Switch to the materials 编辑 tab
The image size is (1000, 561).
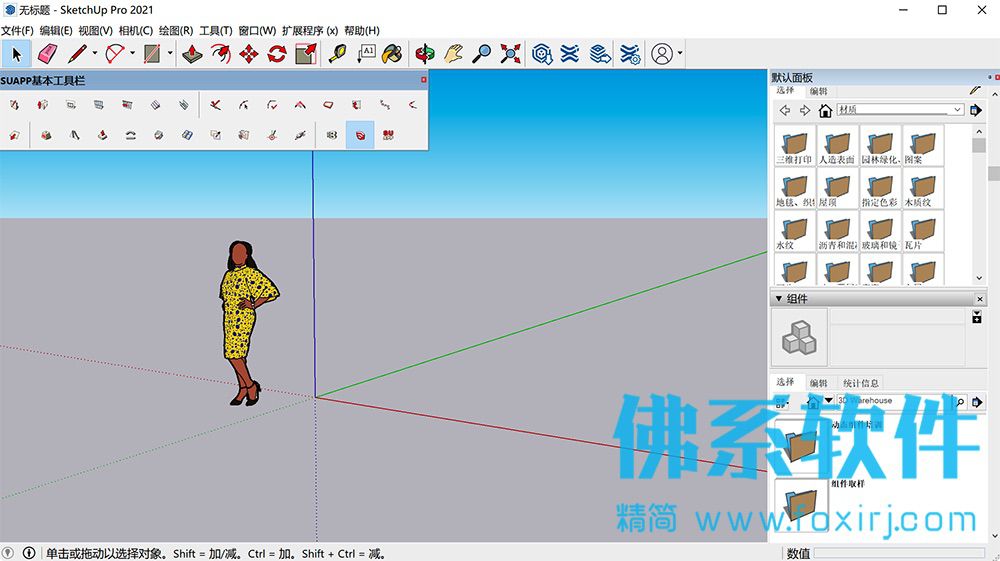click(x=818, y=91)
